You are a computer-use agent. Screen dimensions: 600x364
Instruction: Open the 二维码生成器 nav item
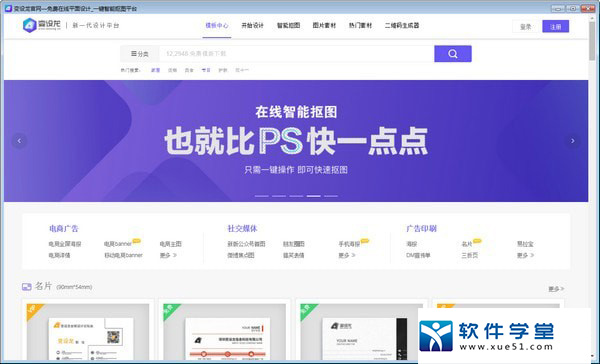pyautogui.click(x=402, y=25)
